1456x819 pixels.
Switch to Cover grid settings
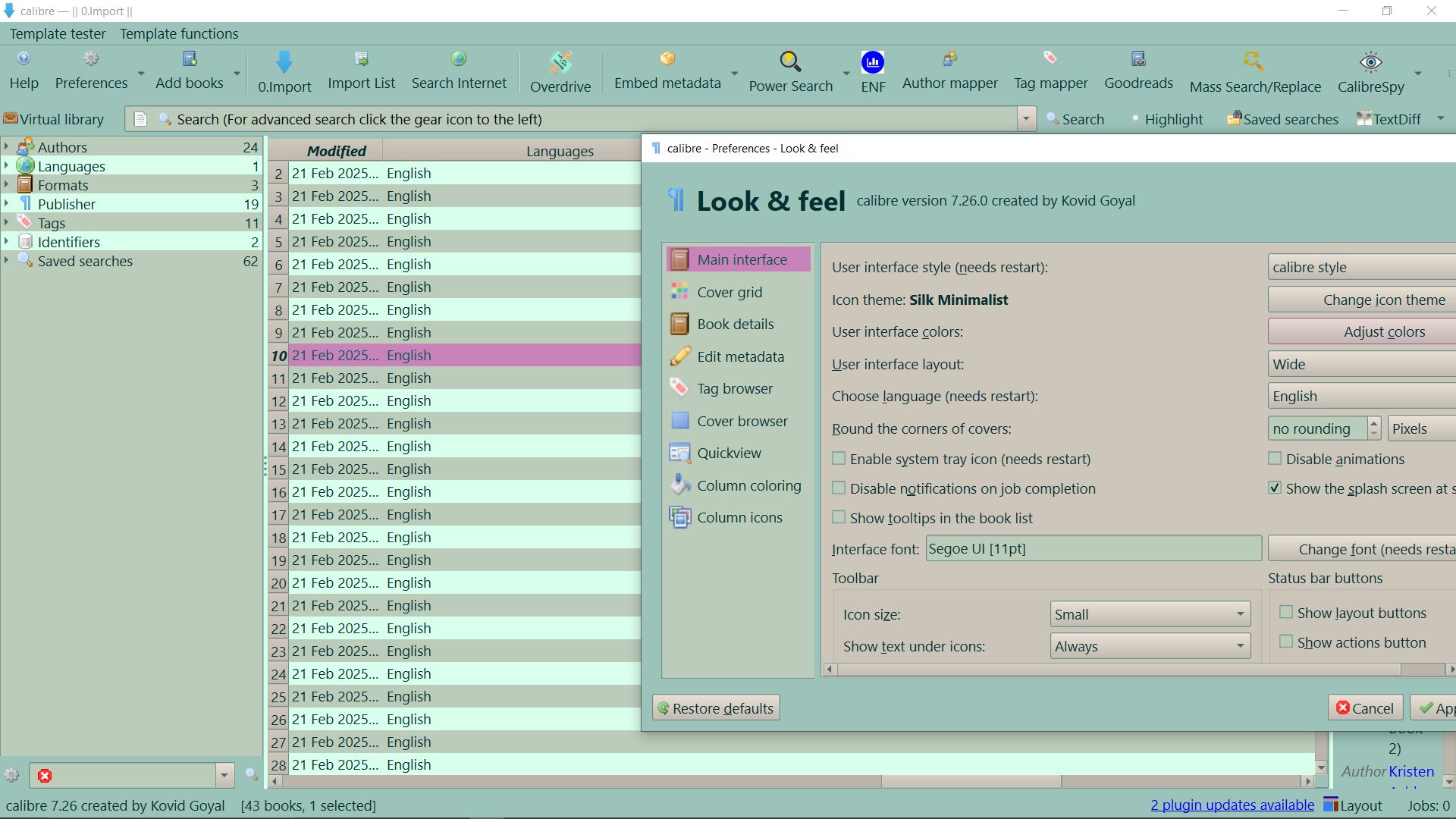pos(738,292)
